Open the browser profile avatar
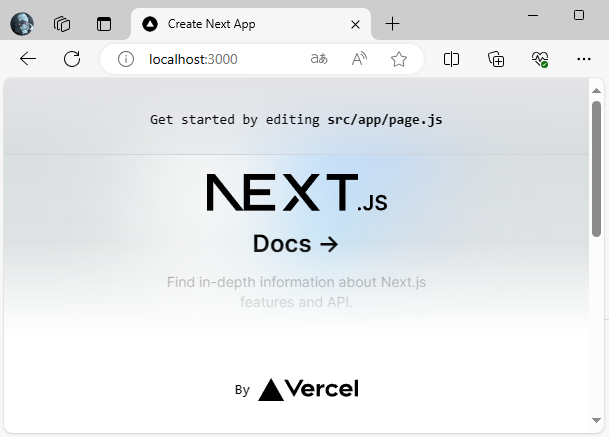The image size is (609, 437). click(22, 24)
